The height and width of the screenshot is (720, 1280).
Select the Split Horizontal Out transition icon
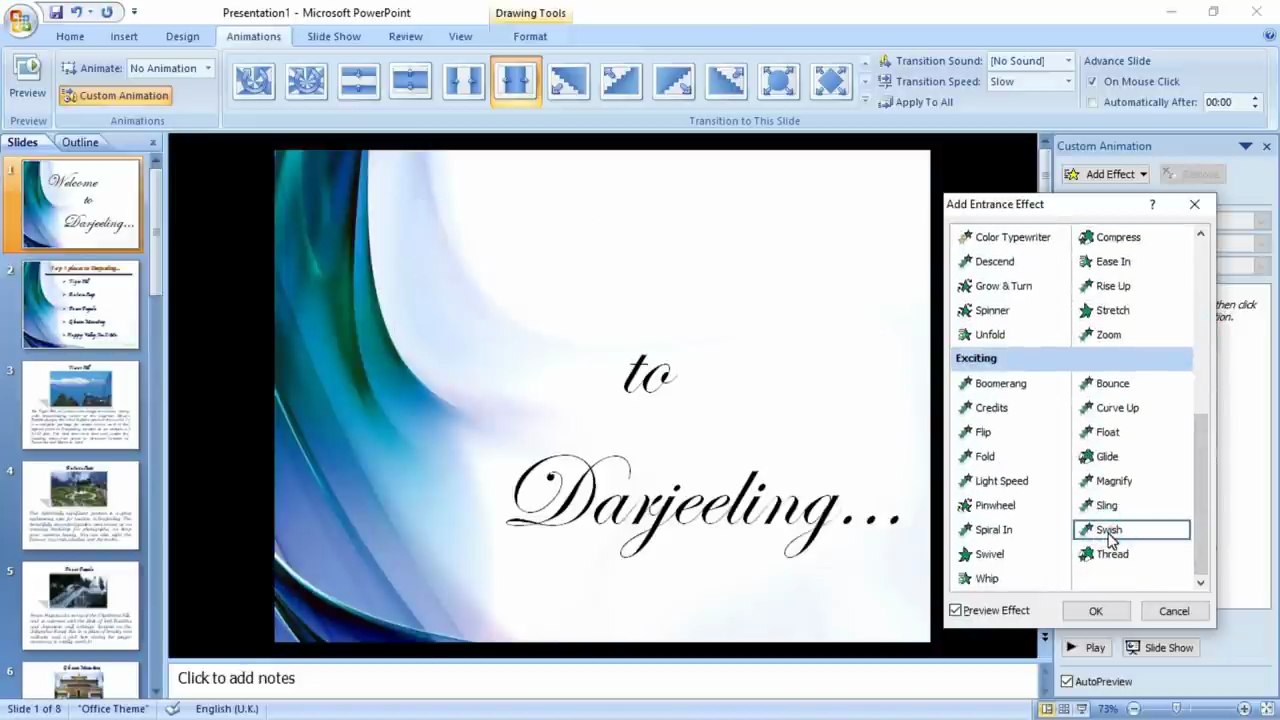(x=410, y=81)
